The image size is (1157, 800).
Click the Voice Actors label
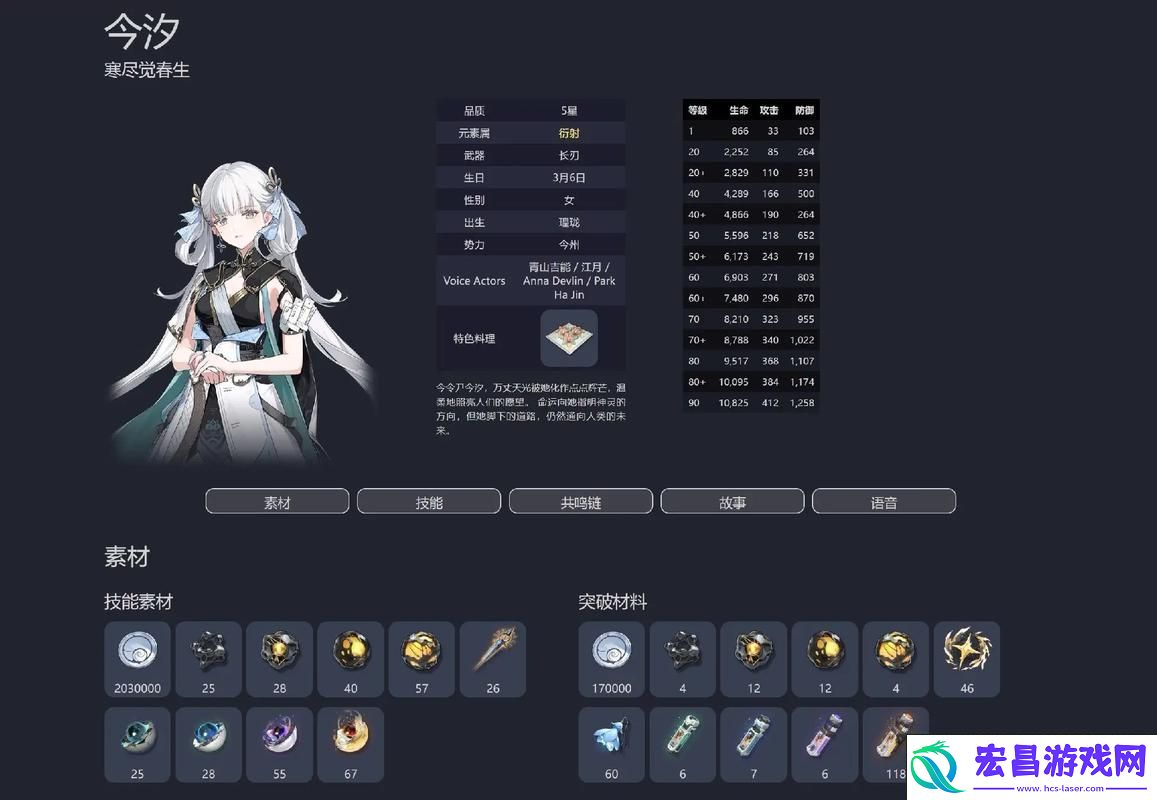[474, 280]
